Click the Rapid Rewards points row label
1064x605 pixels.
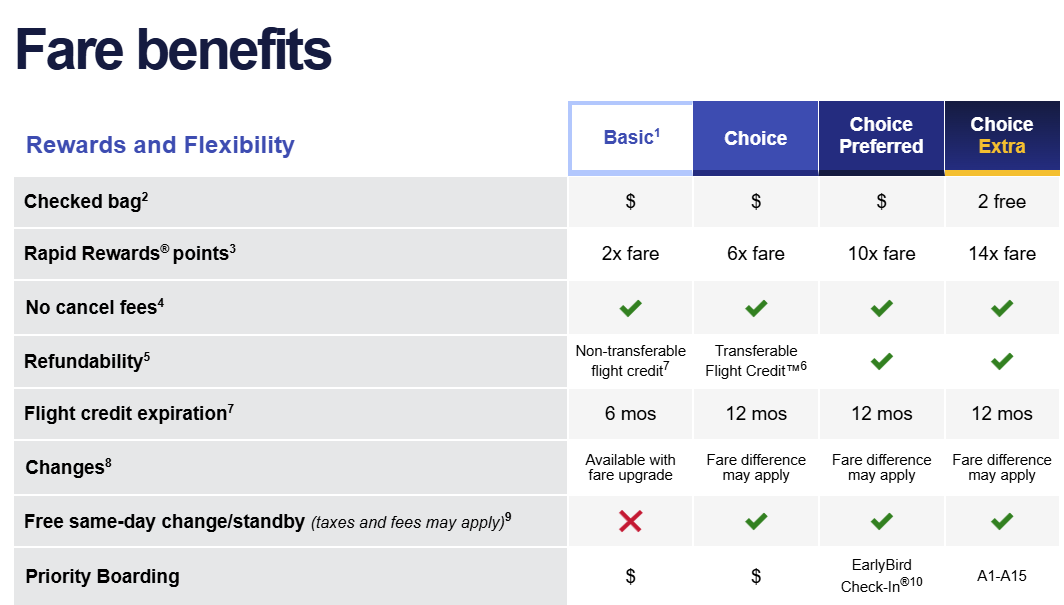[130, 253]
